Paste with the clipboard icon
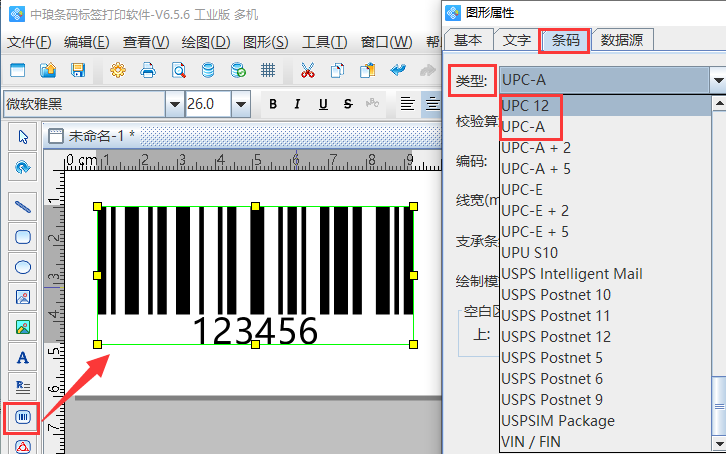The width and height of the screenshot is (726, 454). 368,70
